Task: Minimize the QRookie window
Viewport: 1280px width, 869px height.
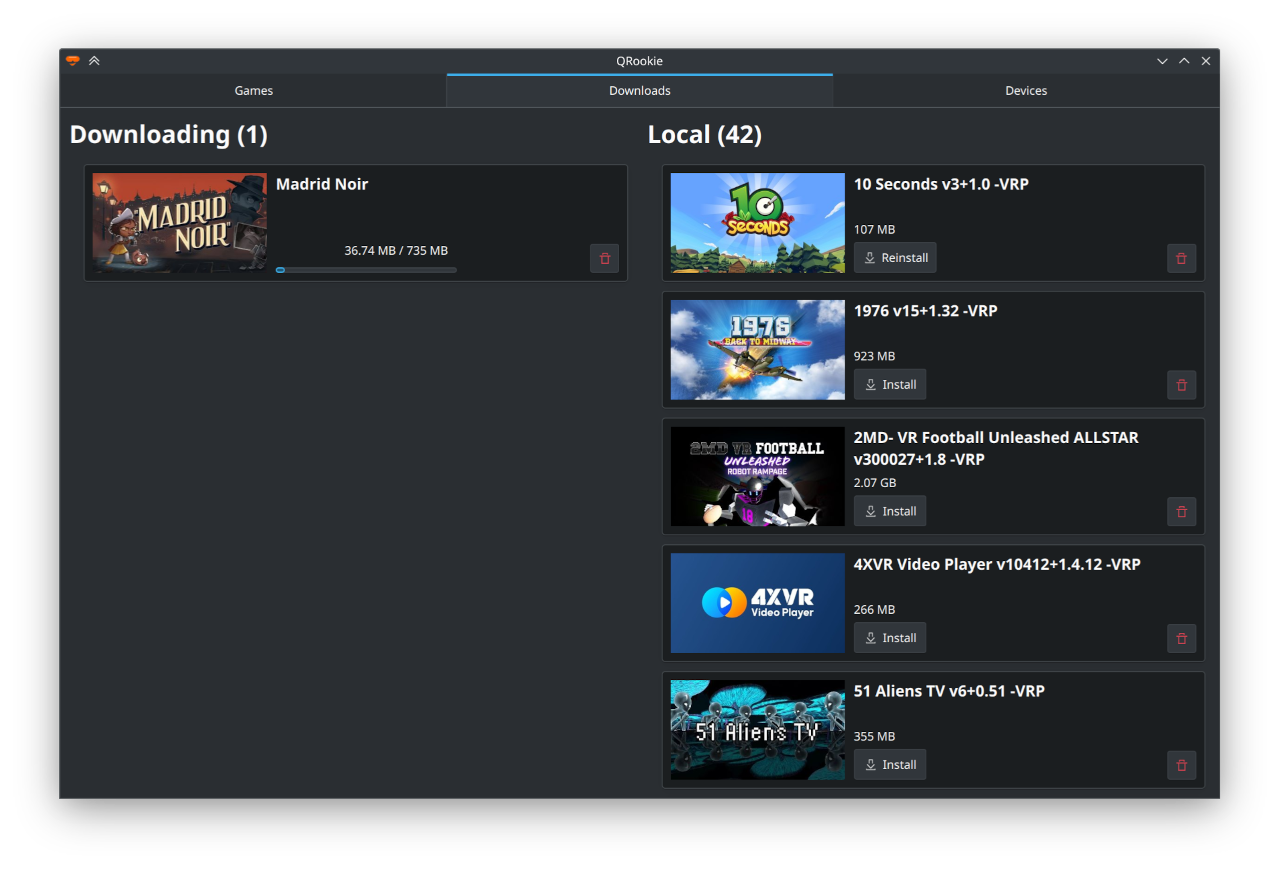Action: pos(1162,61)
